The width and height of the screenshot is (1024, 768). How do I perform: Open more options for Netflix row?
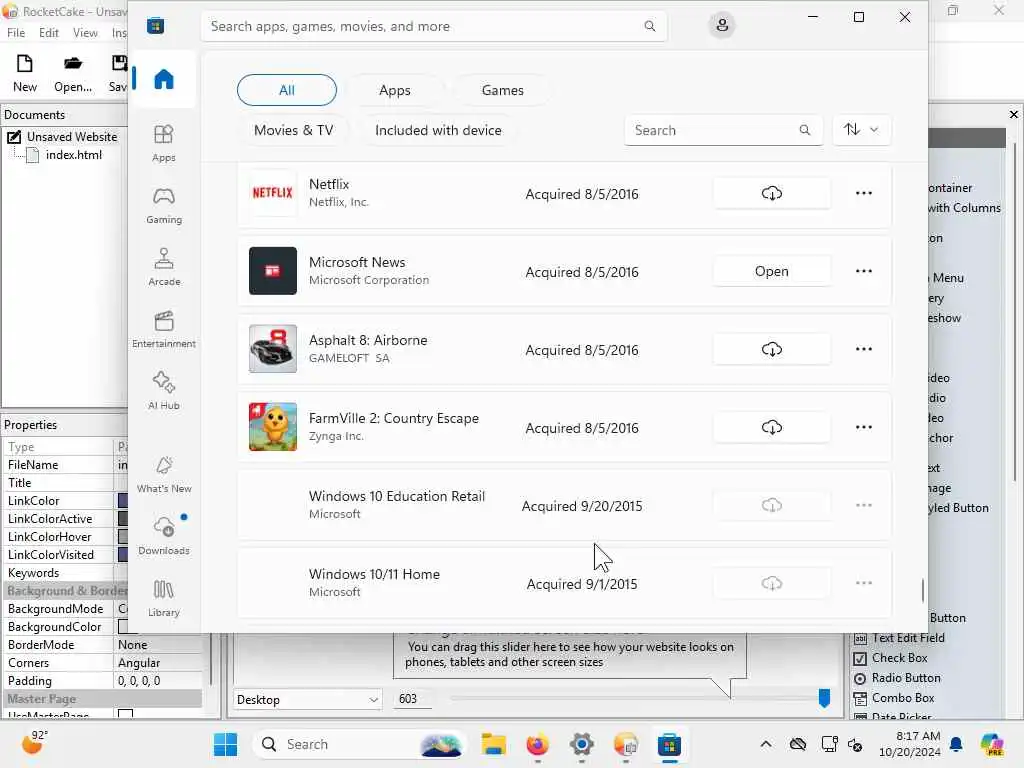click(x=863, y=193)
